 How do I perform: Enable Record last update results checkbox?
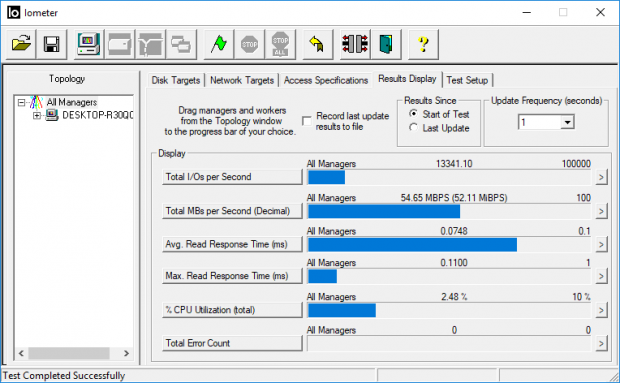[307, 121]
